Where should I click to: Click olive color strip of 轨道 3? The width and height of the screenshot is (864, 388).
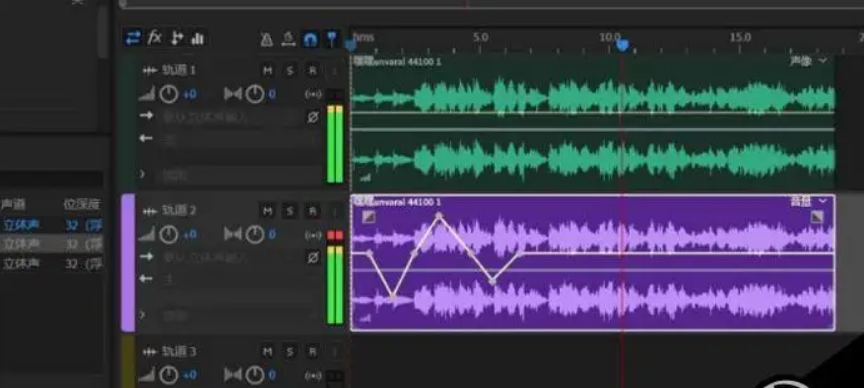tap(128, 361)
